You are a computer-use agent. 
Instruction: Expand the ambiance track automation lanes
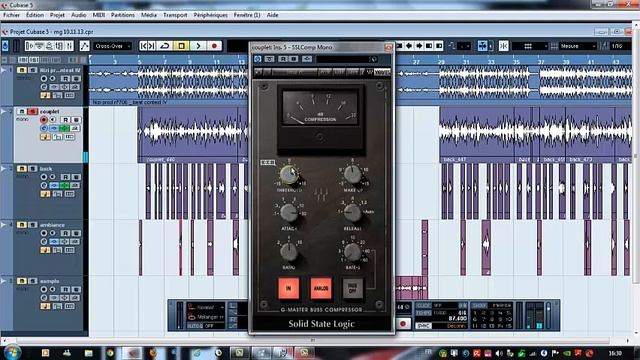pos(4,225)
